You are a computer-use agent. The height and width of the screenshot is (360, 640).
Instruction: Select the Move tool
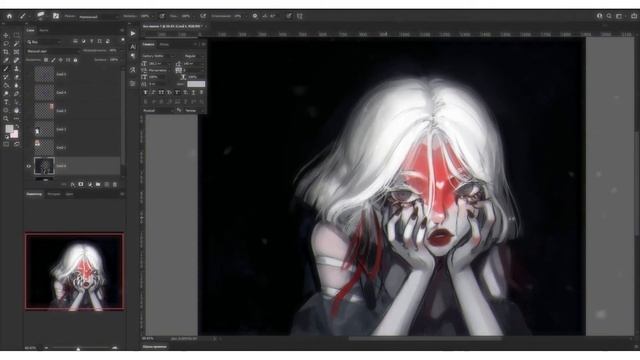click(6, 35)
